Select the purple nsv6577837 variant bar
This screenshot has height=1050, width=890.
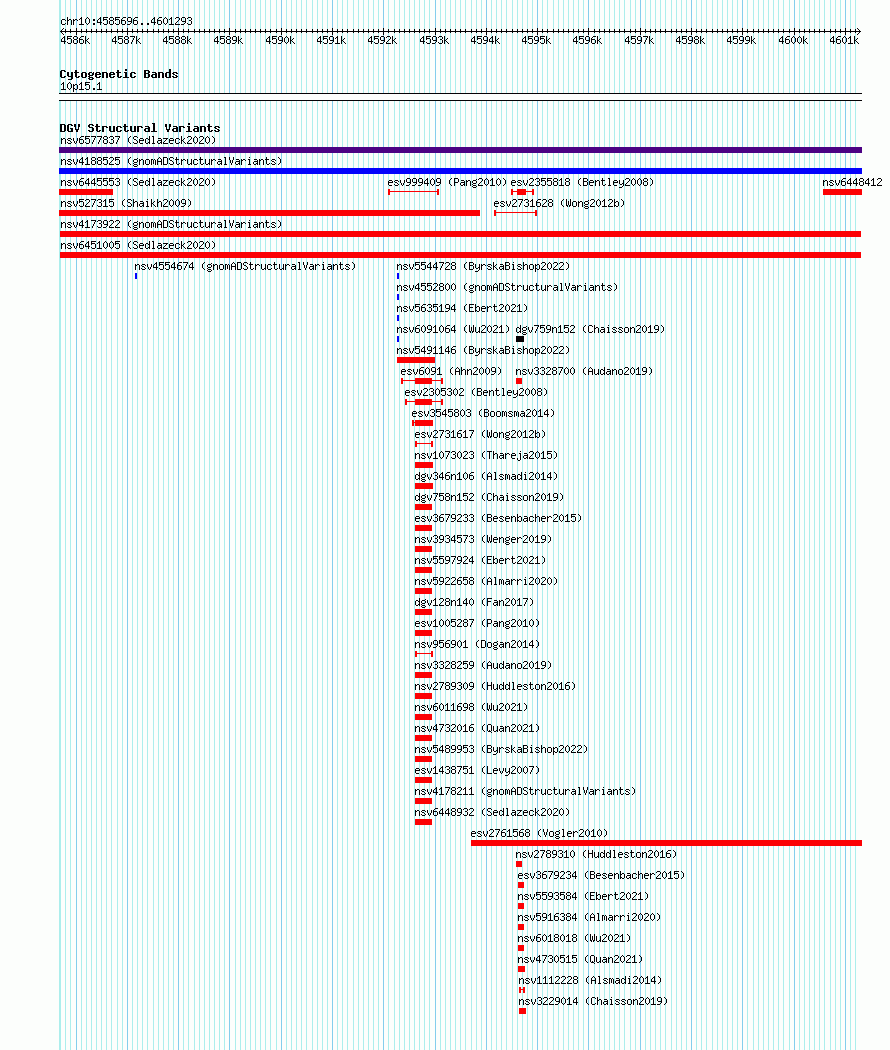click(460, 150)
